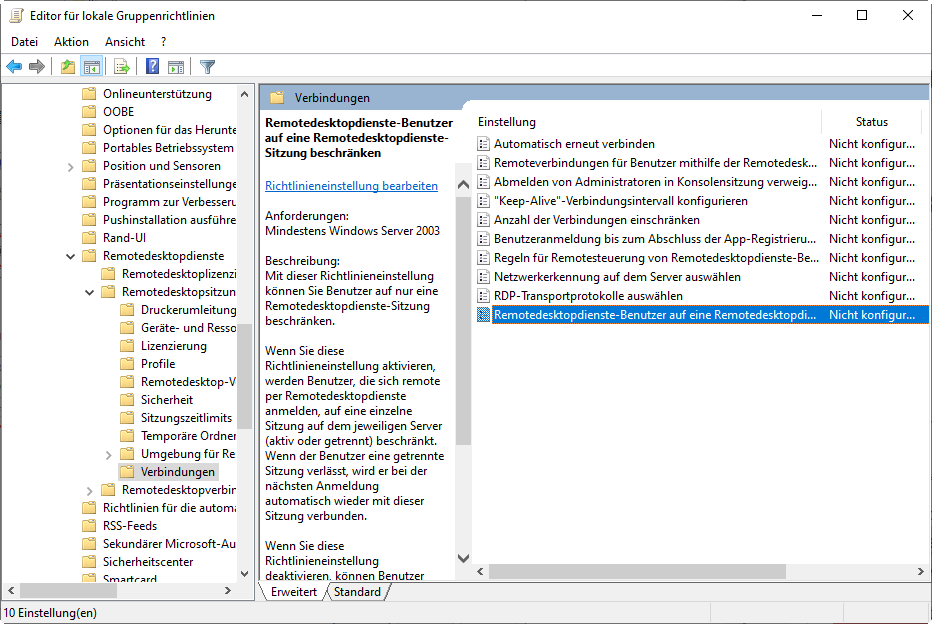This screenshot has width=932, height=624.
Task: Expand the Umgebung für Re... folder
Action: tap(109, 454)
